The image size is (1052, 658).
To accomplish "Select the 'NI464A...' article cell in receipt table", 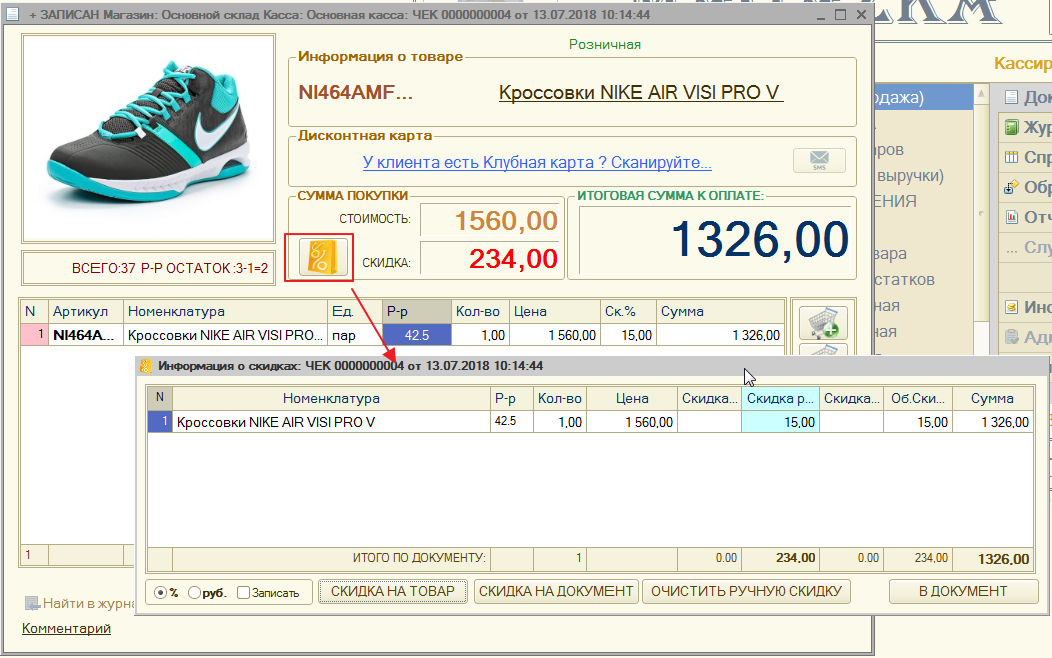I will [x=86, y=335].
